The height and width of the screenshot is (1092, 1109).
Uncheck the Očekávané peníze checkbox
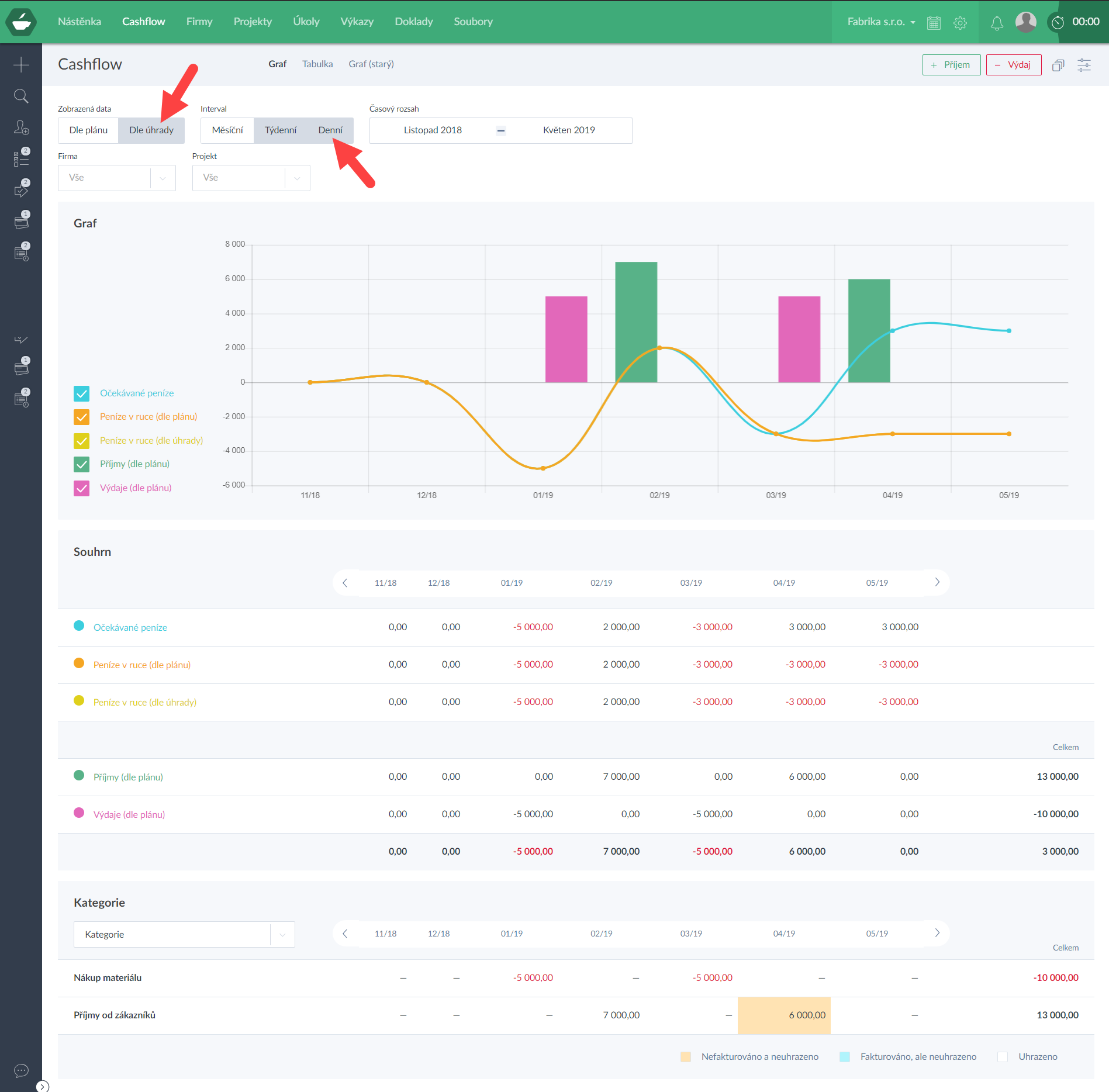coord(82,393)
